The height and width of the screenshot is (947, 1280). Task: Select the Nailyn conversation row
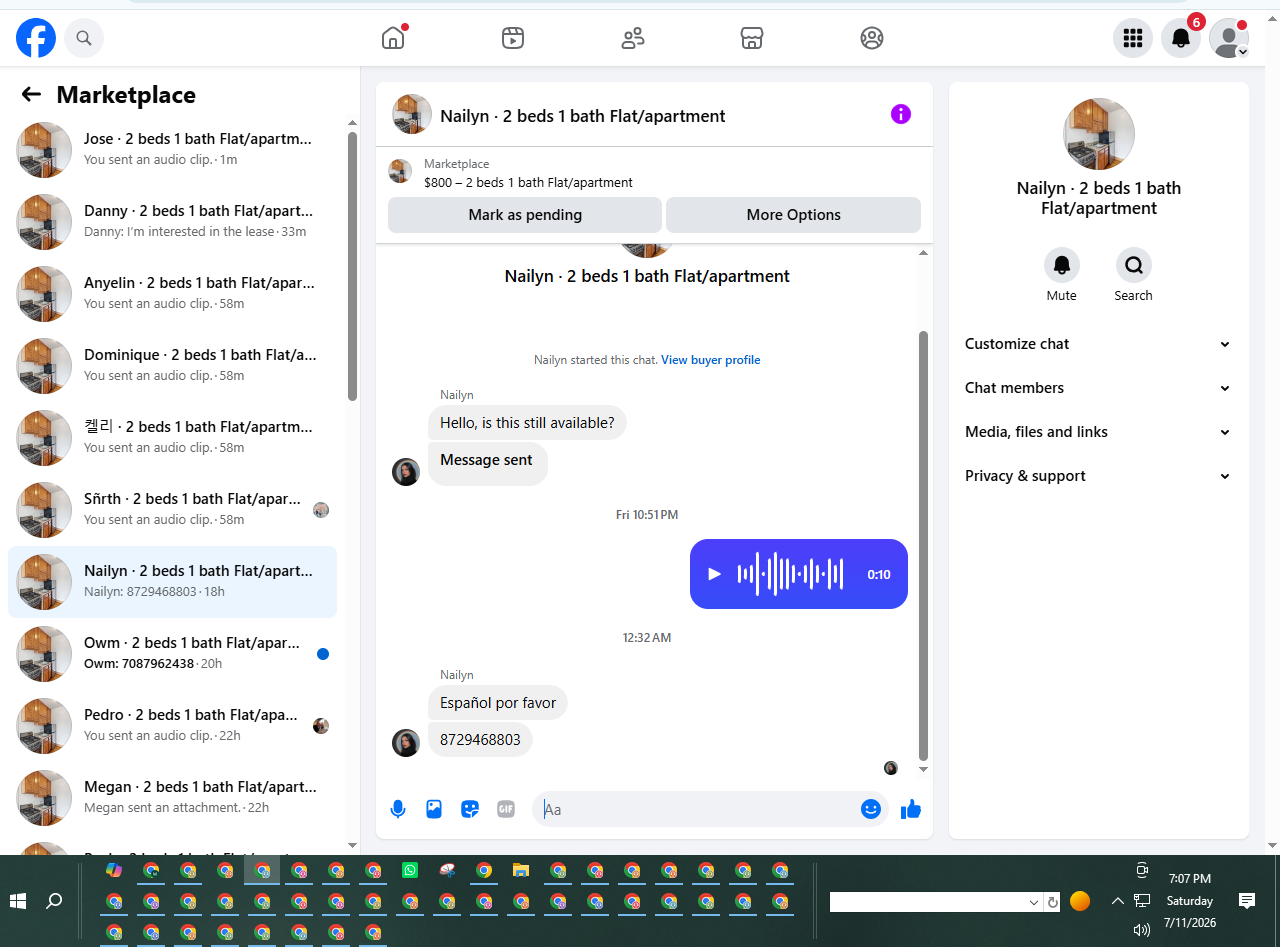tap(172, 582)
